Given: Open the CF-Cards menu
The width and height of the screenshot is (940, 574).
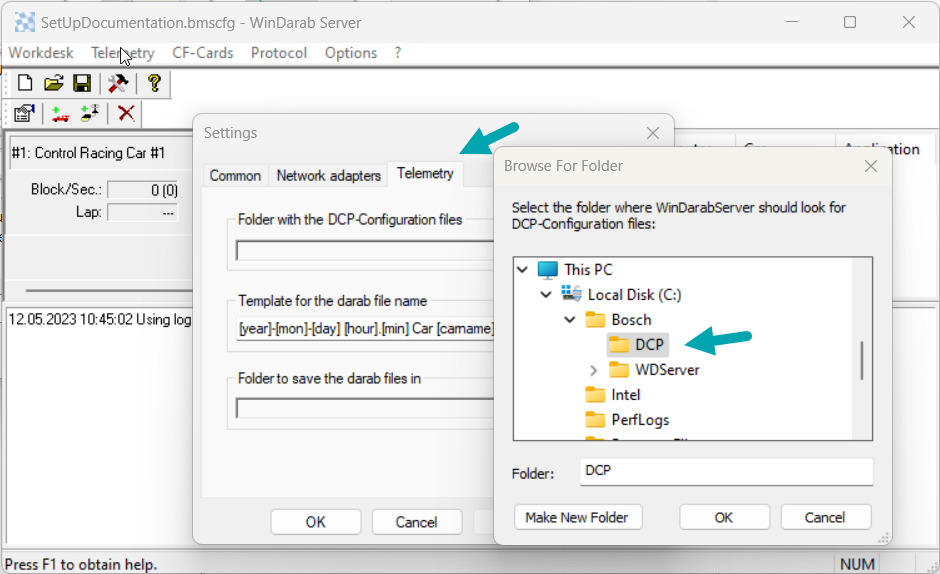Looking at the screenshot, I should coord(203,53).
